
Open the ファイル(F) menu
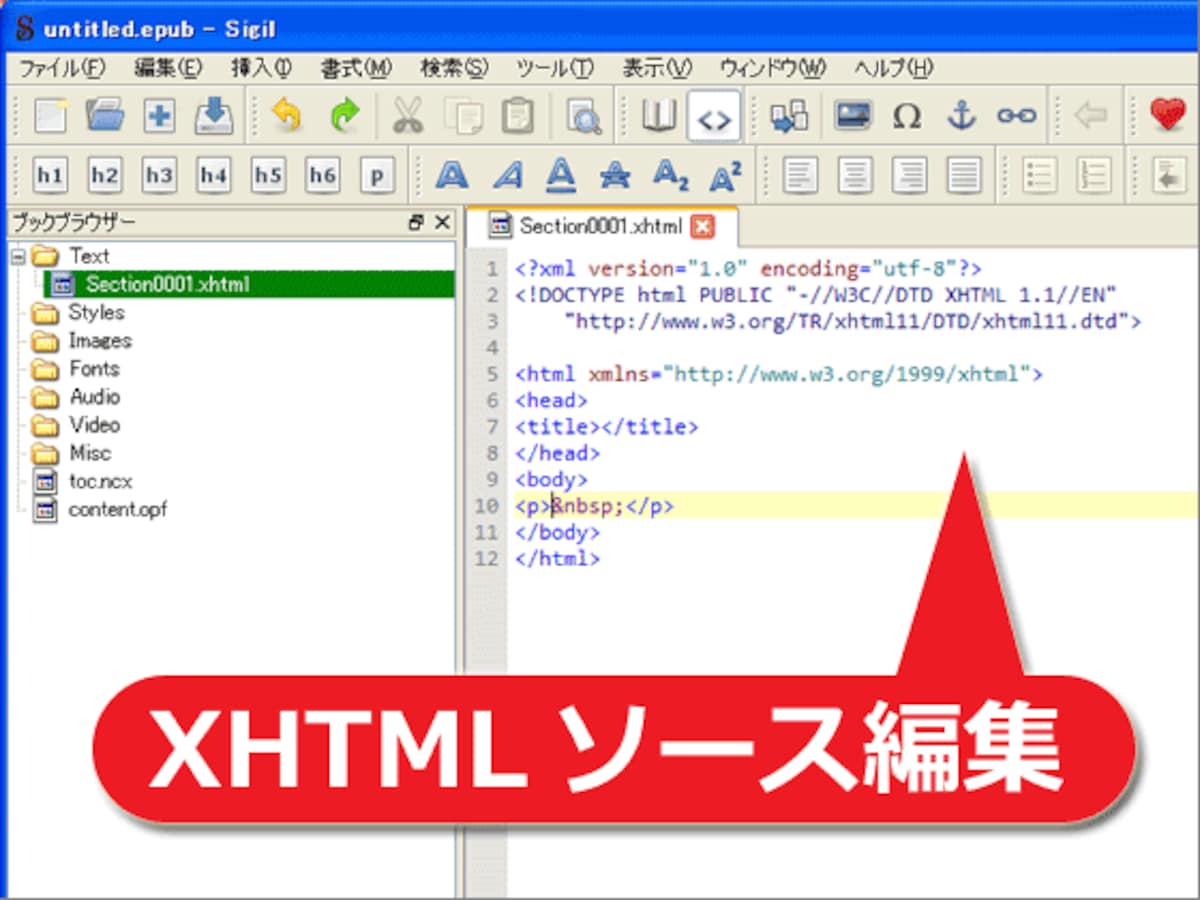[x=62, y=68]
